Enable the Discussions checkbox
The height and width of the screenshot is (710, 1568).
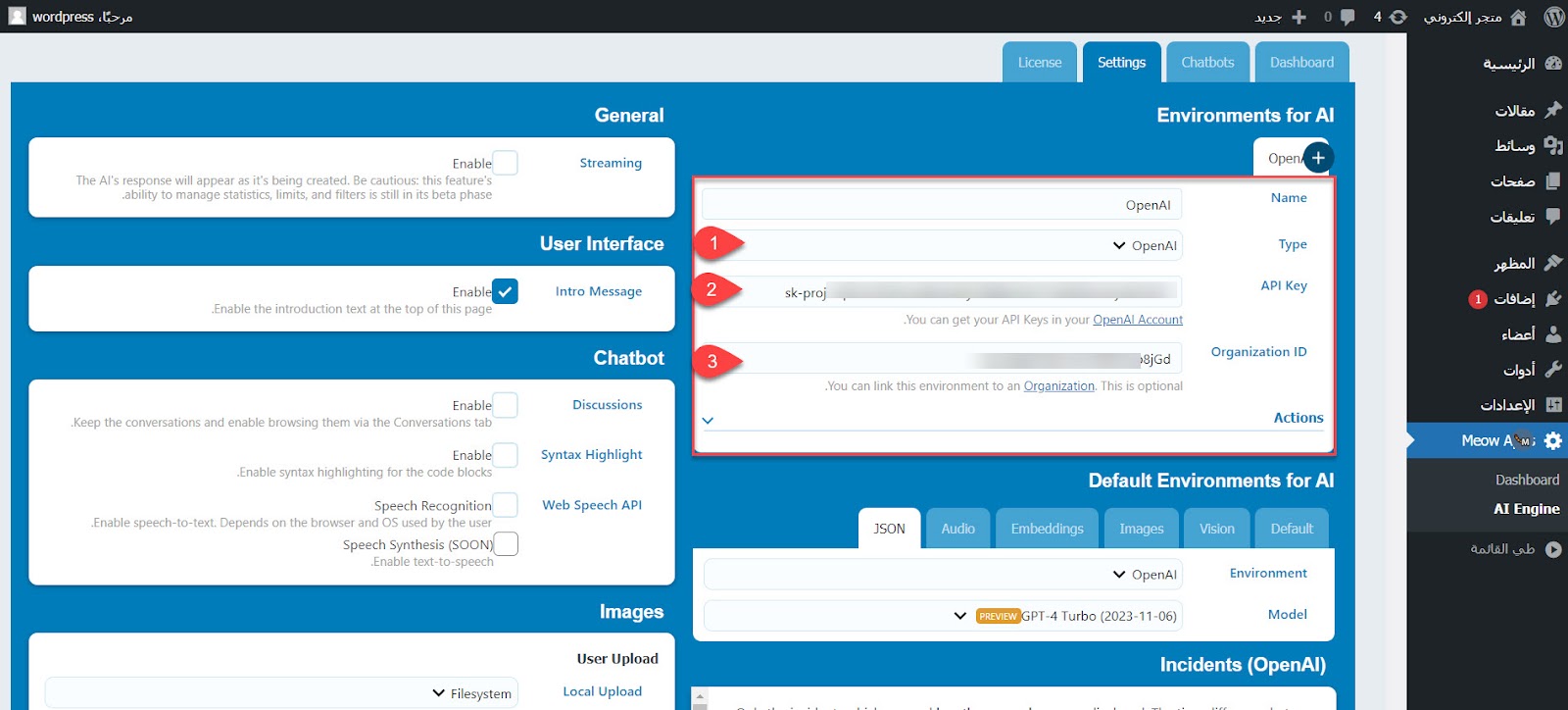click(x=505, y=405)
